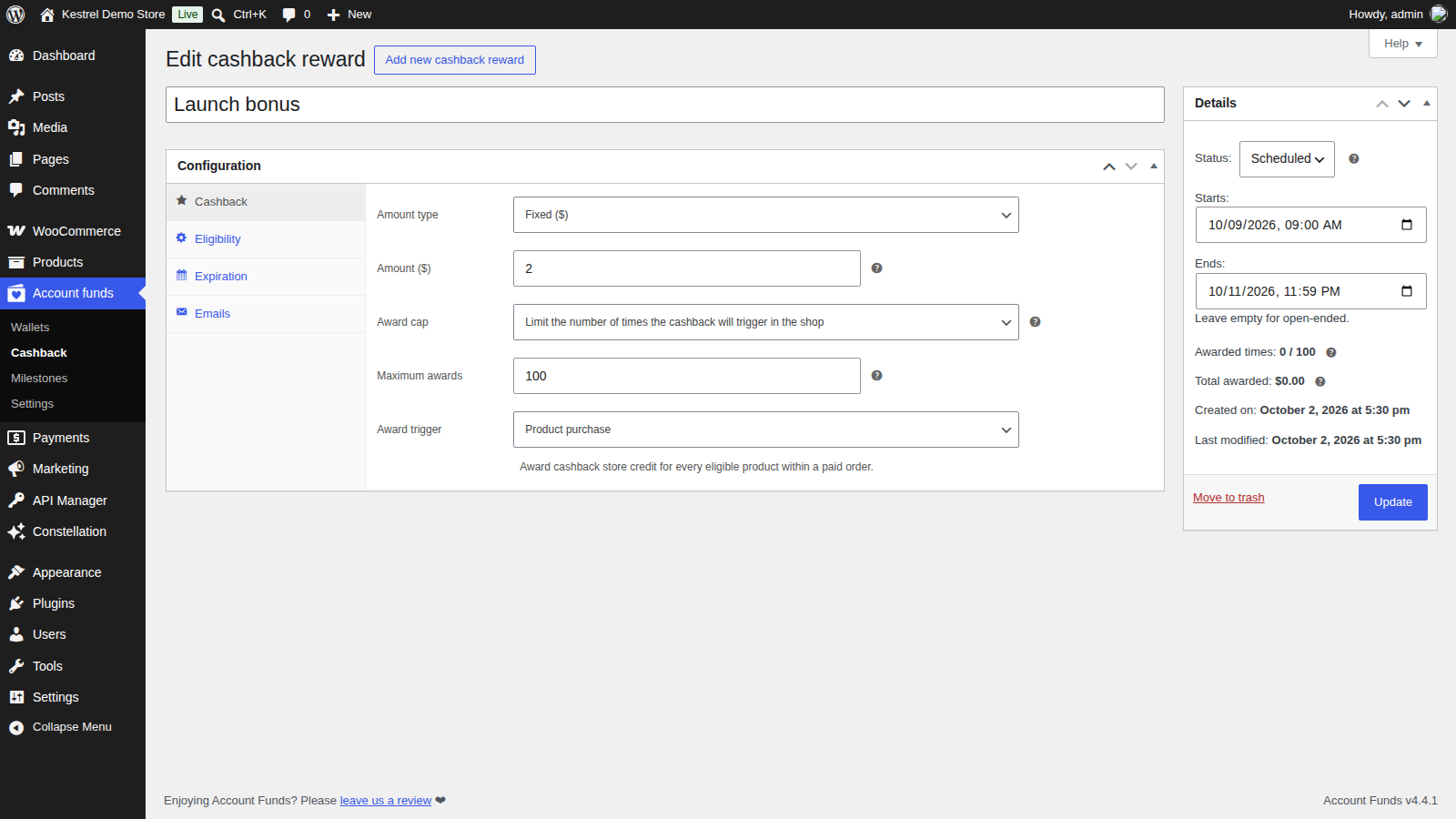The height and width of the screenshot is (819, 1456).
Task: Open calendar picker for Ends date
Action: [1407, 291]
